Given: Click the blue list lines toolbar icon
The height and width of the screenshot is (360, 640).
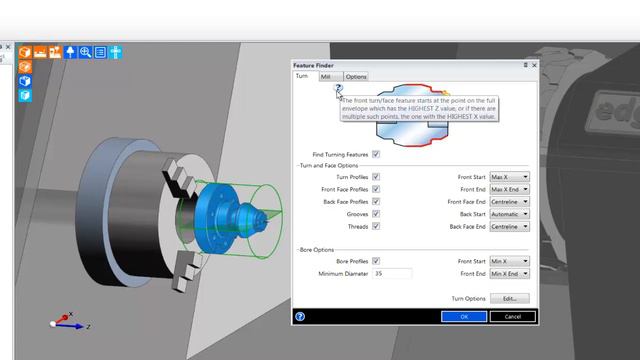Looking at the screenshot, I should click(100, 52).
